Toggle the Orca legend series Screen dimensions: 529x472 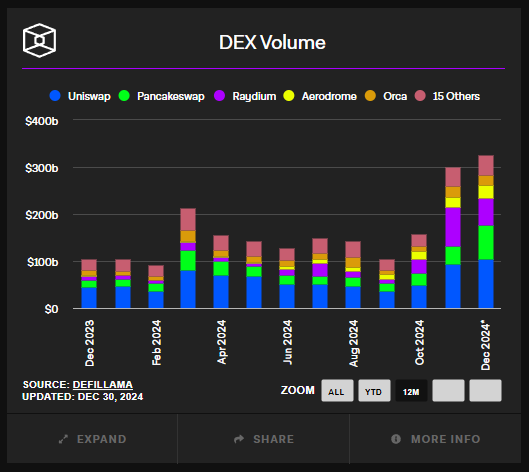(x=386, y=96)
